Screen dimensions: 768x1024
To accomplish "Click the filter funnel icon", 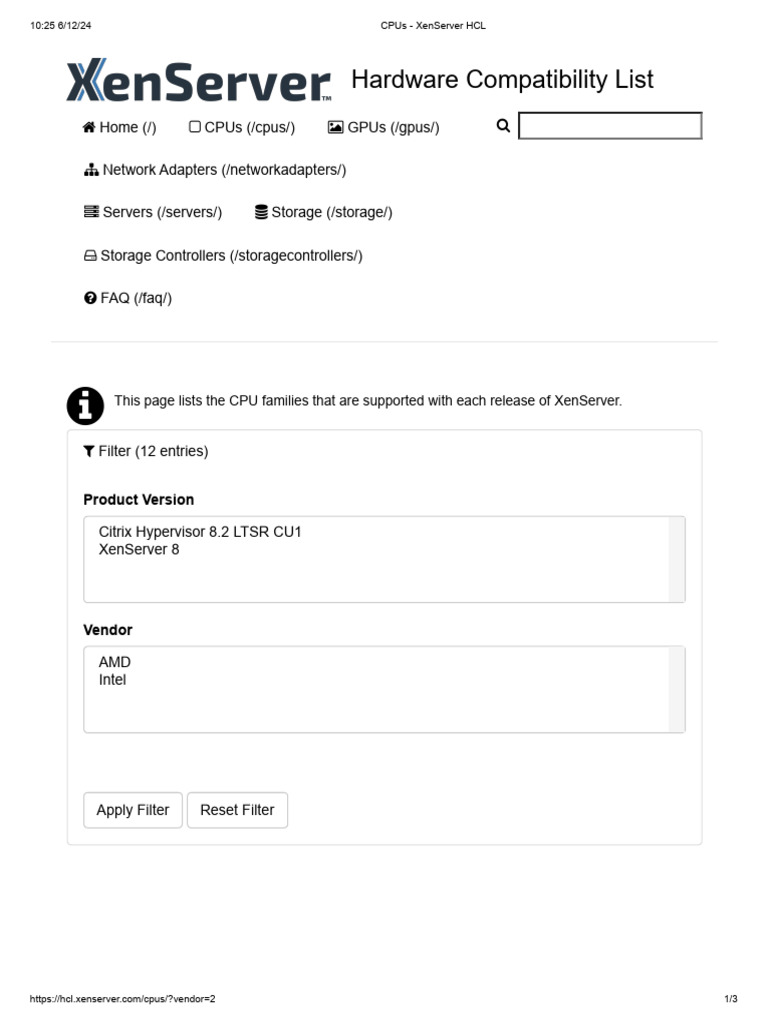I will (x=89, y=452).
